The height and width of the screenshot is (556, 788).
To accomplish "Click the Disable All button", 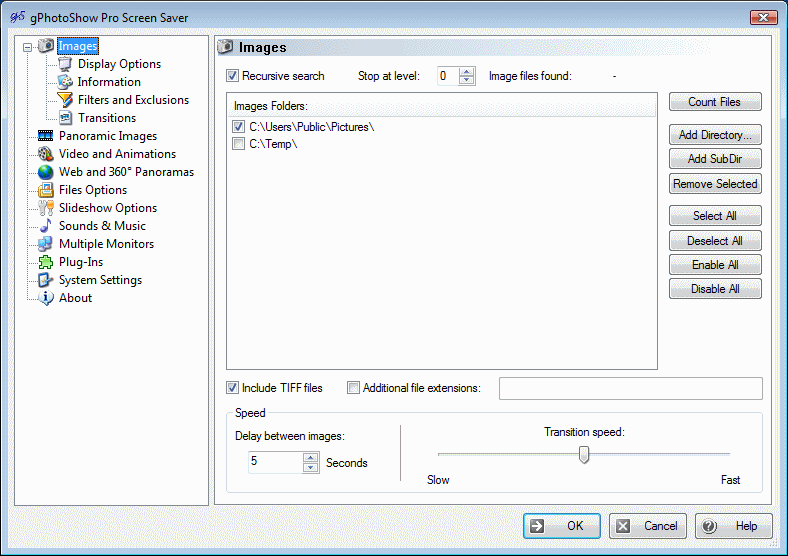I will (715, 289).
